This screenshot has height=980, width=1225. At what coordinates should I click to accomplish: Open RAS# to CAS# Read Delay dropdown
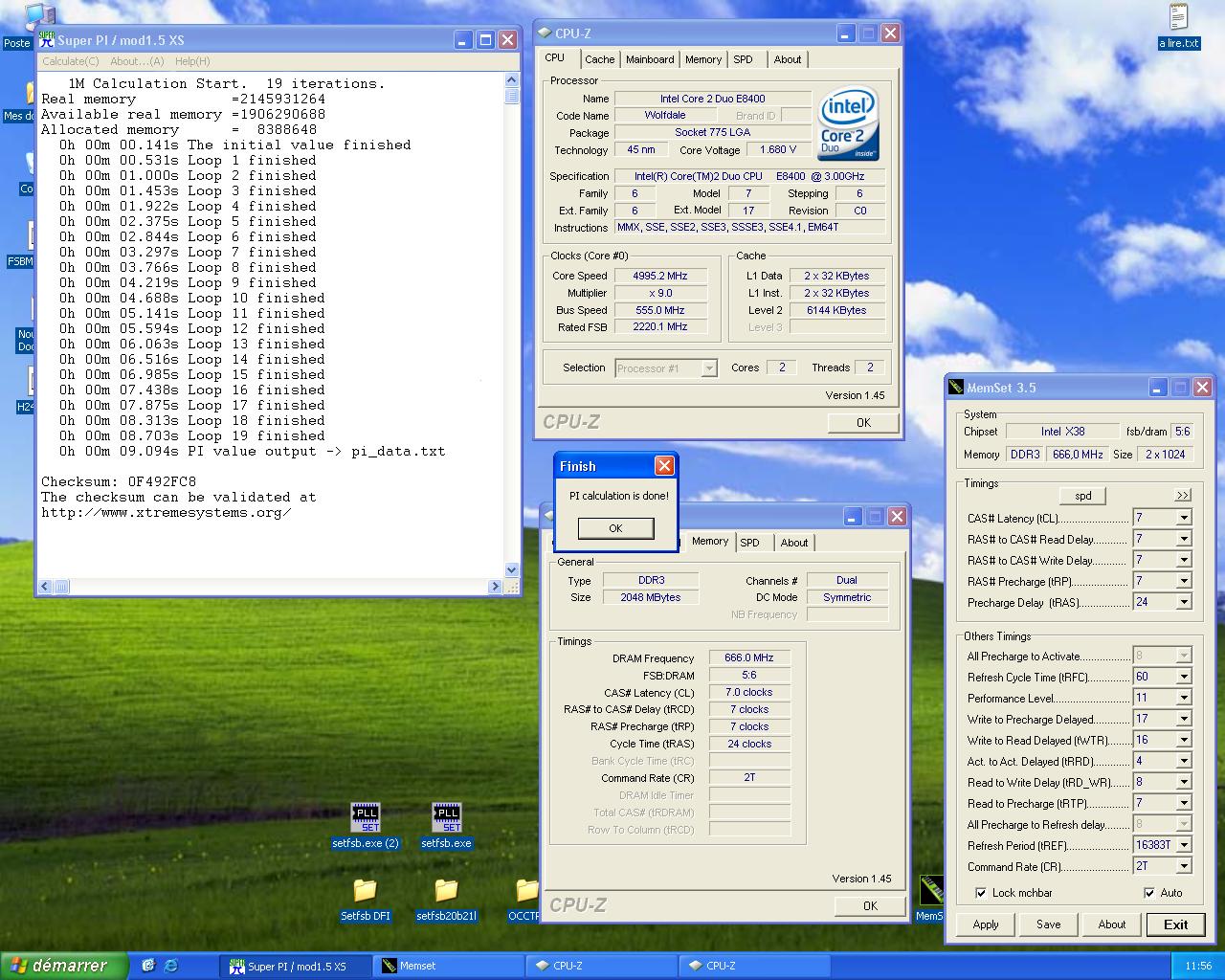pos(1184,539)
